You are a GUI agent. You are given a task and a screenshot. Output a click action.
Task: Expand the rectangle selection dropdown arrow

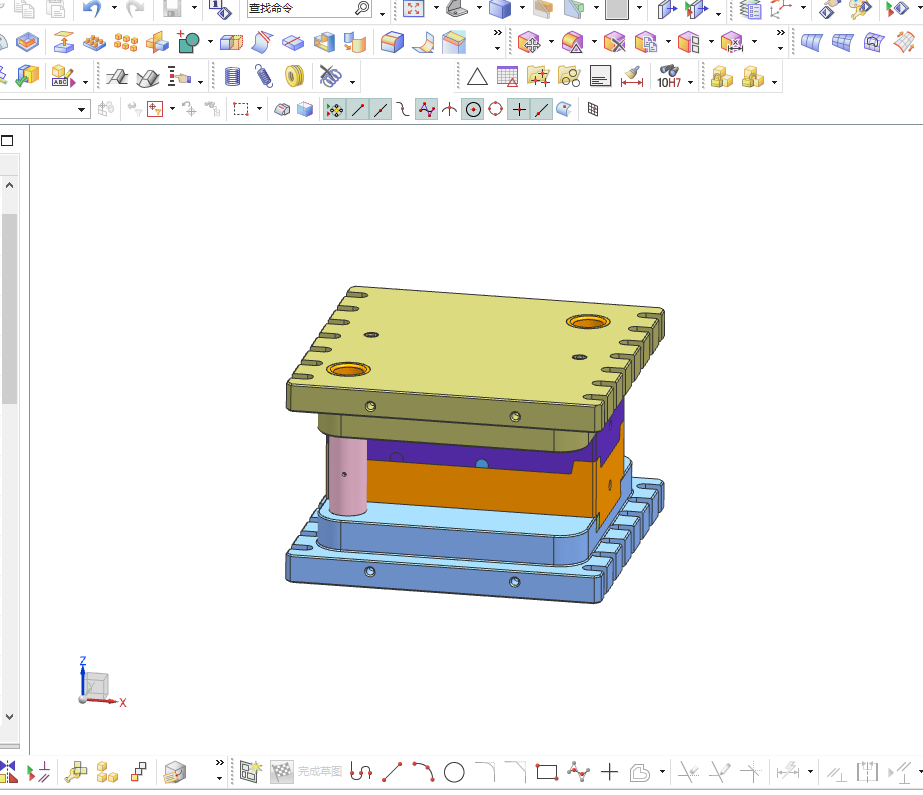pyautogui.click(x=260, y=109)
